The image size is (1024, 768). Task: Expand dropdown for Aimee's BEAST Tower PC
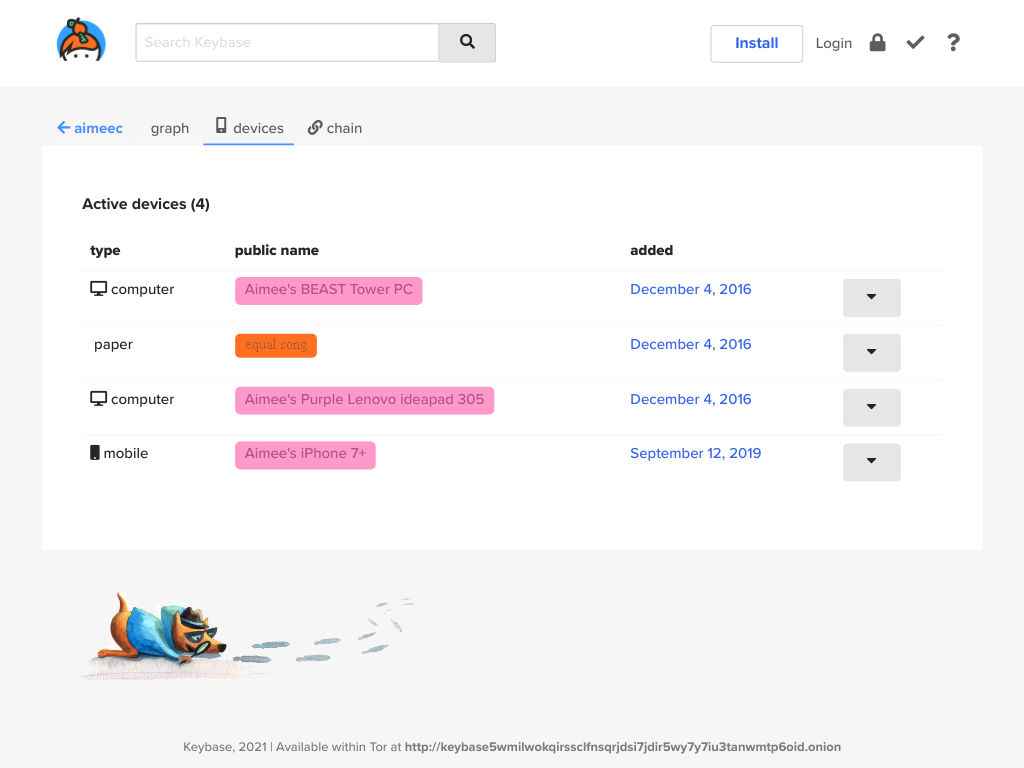(871, 297)
